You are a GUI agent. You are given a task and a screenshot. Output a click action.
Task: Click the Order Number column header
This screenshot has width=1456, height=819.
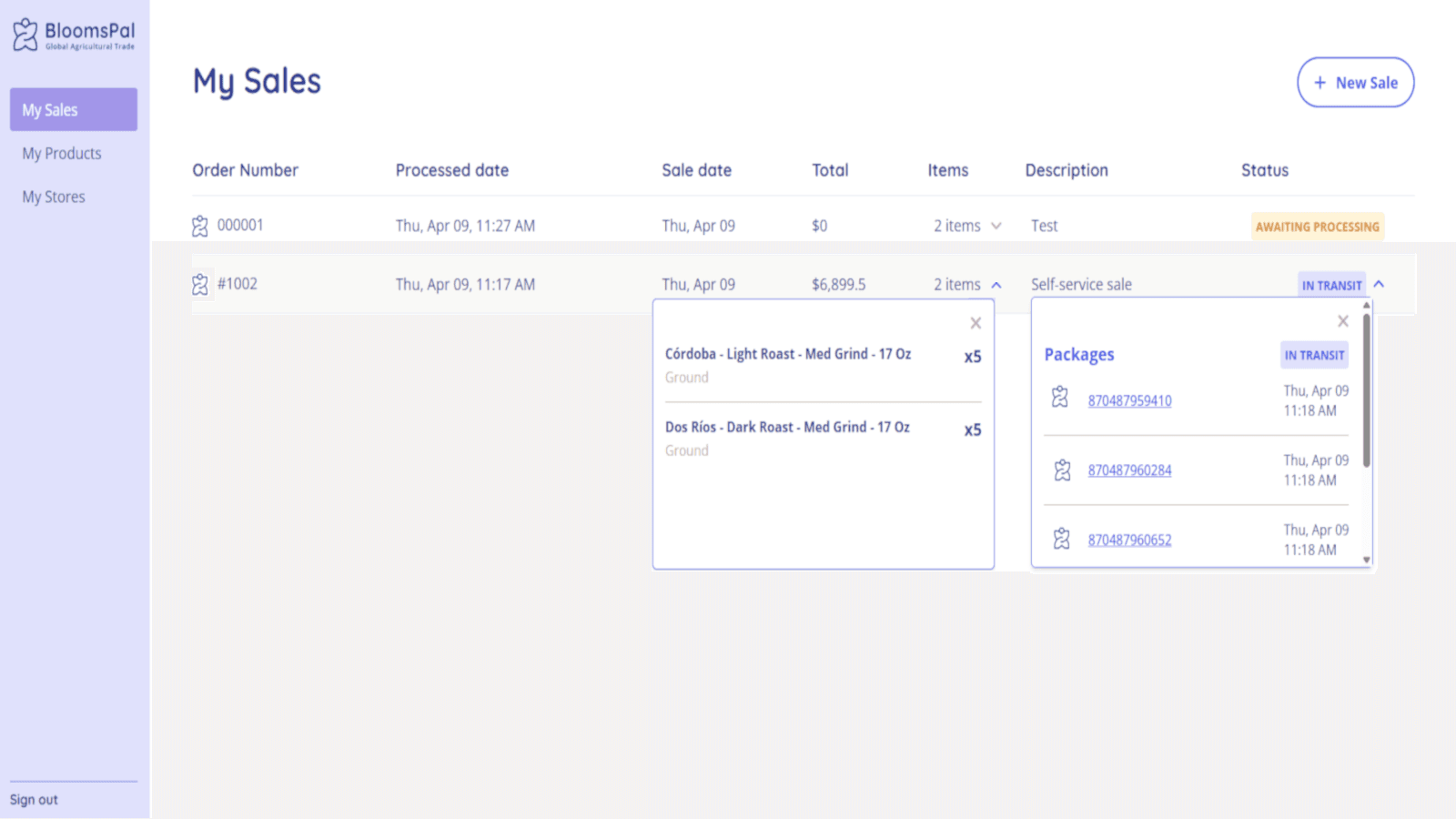tap(245, 170)
